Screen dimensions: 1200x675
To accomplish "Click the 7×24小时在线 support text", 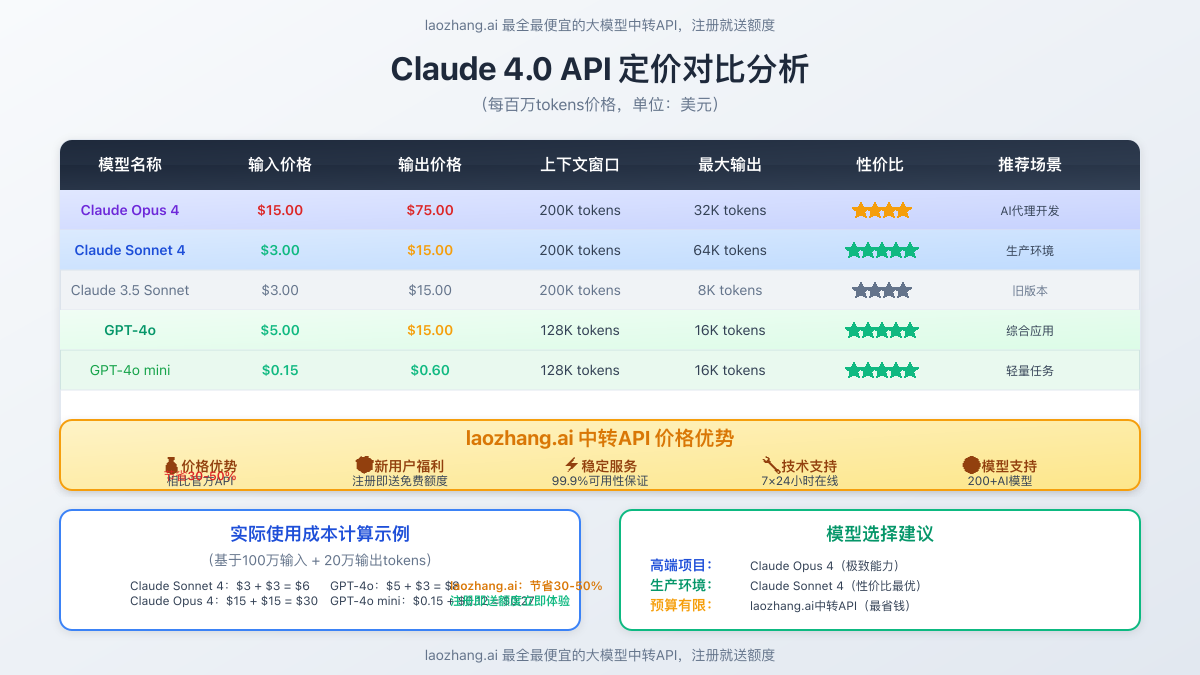I will click(x=800, y=481).
